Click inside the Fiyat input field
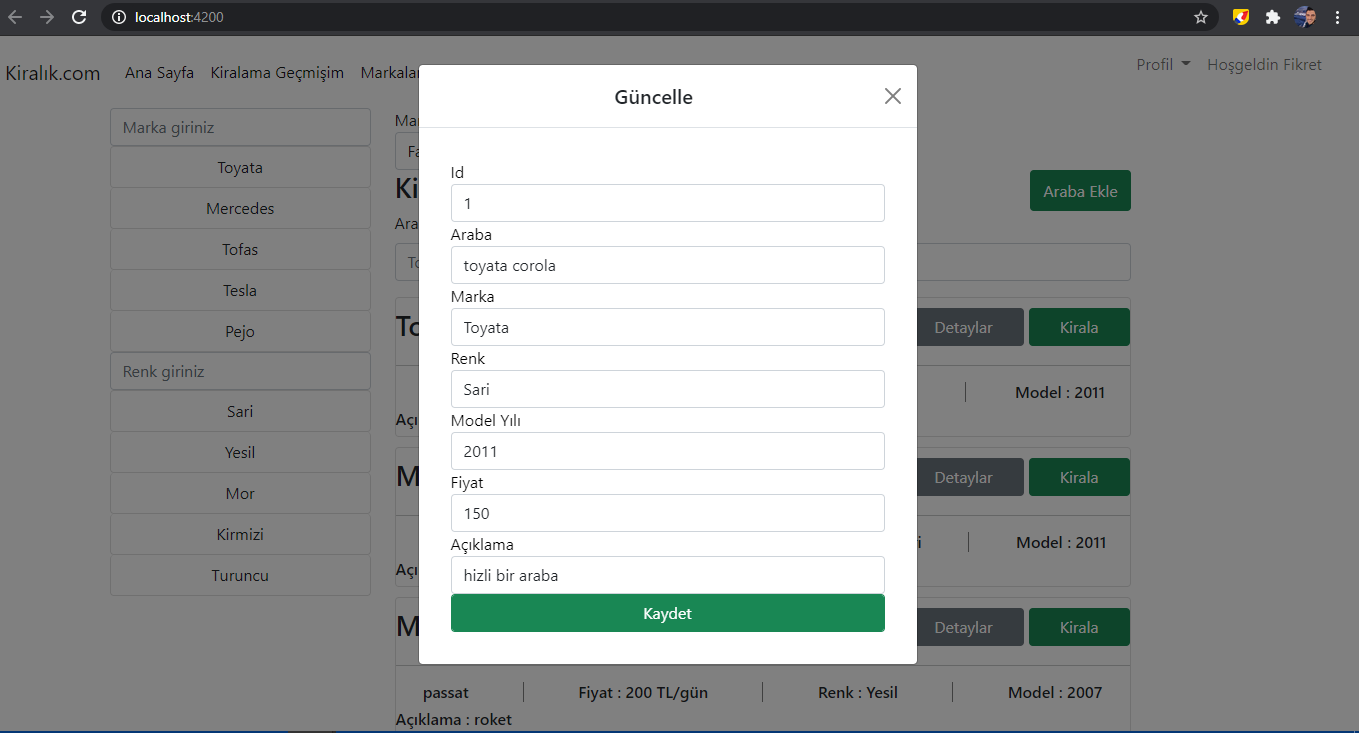The height and width of the screenshot is (733, 1359). (667, 513)
